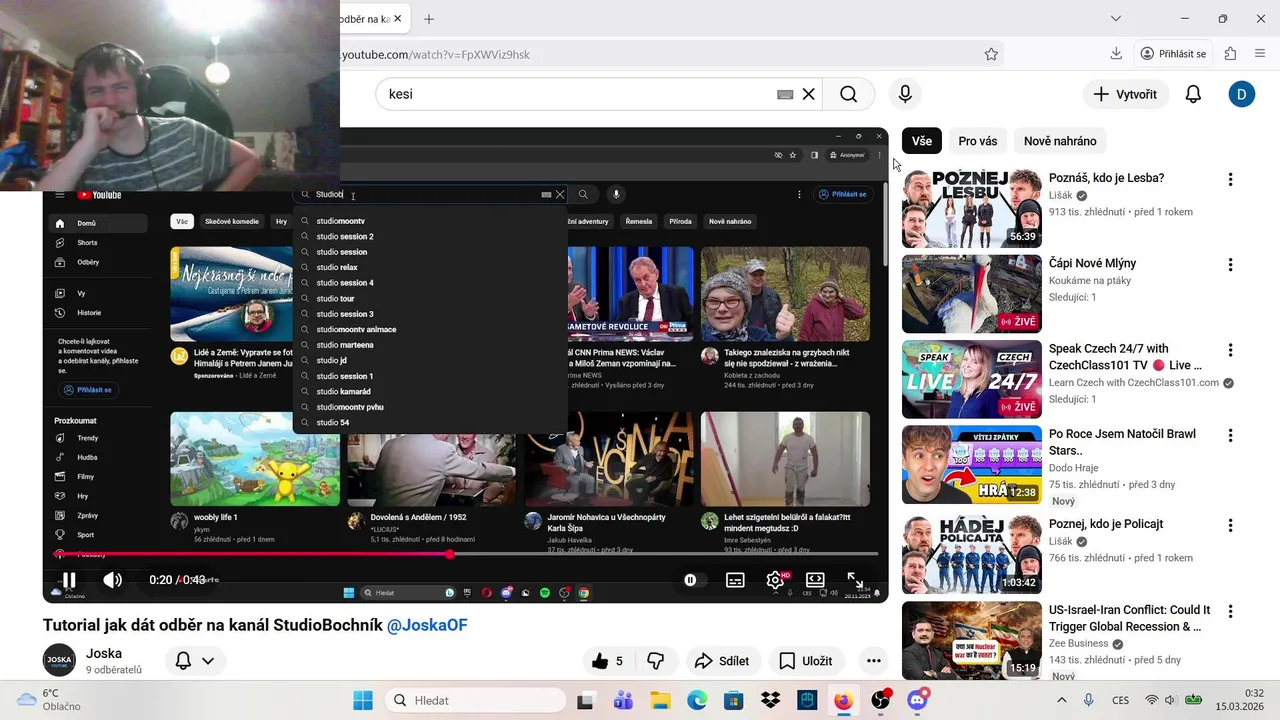Open the @JoskaOF channel link
Screen dimensions: 1280x720
tap(427, 625)
